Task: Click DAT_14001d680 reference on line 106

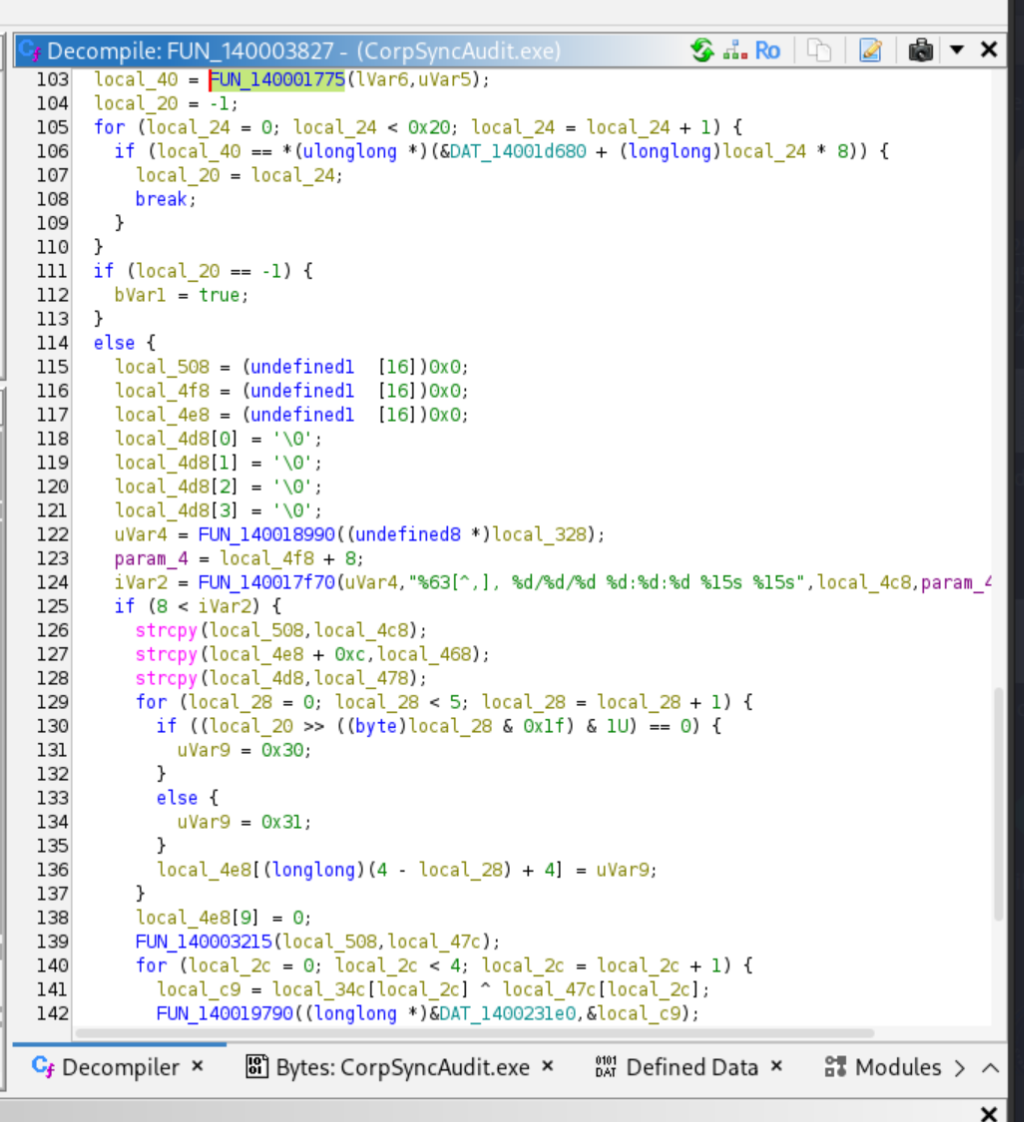Action: [x=518, y=151]
